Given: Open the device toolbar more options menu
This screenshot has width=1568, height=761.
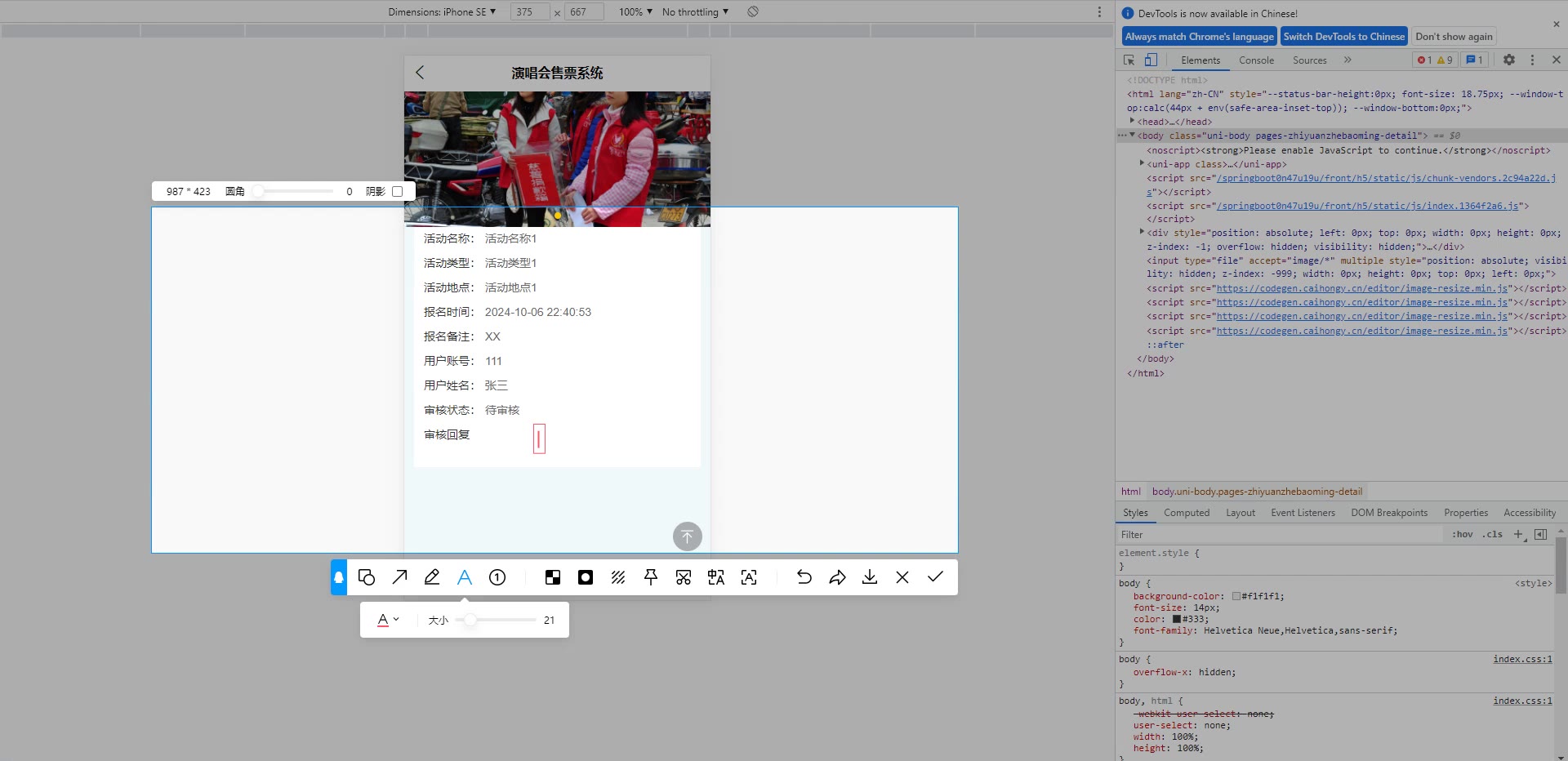Looking at the screenshot, I should pos(1099,11).
